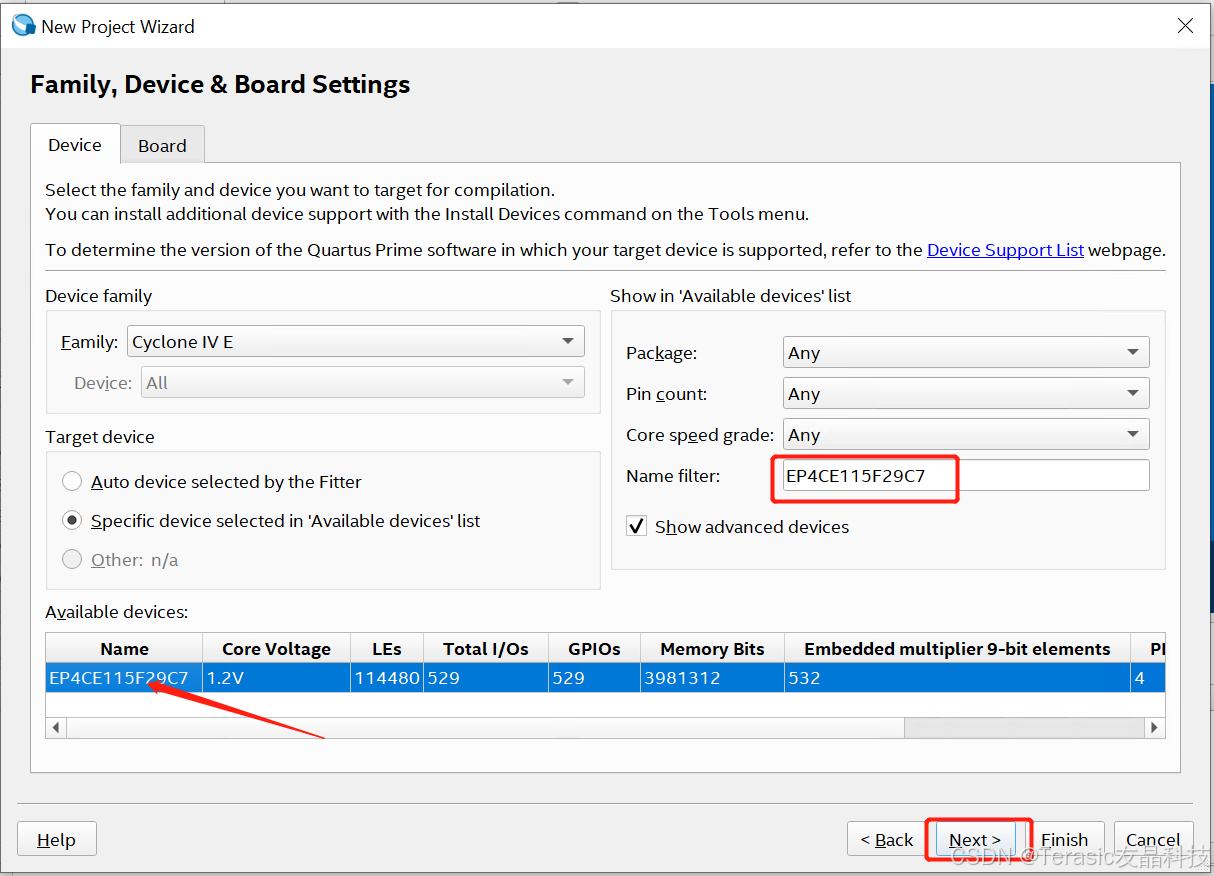This screenshot has width=1214, height=876.
Task: Click the 3981312 memory bits cell
Action: coord(712,677)
